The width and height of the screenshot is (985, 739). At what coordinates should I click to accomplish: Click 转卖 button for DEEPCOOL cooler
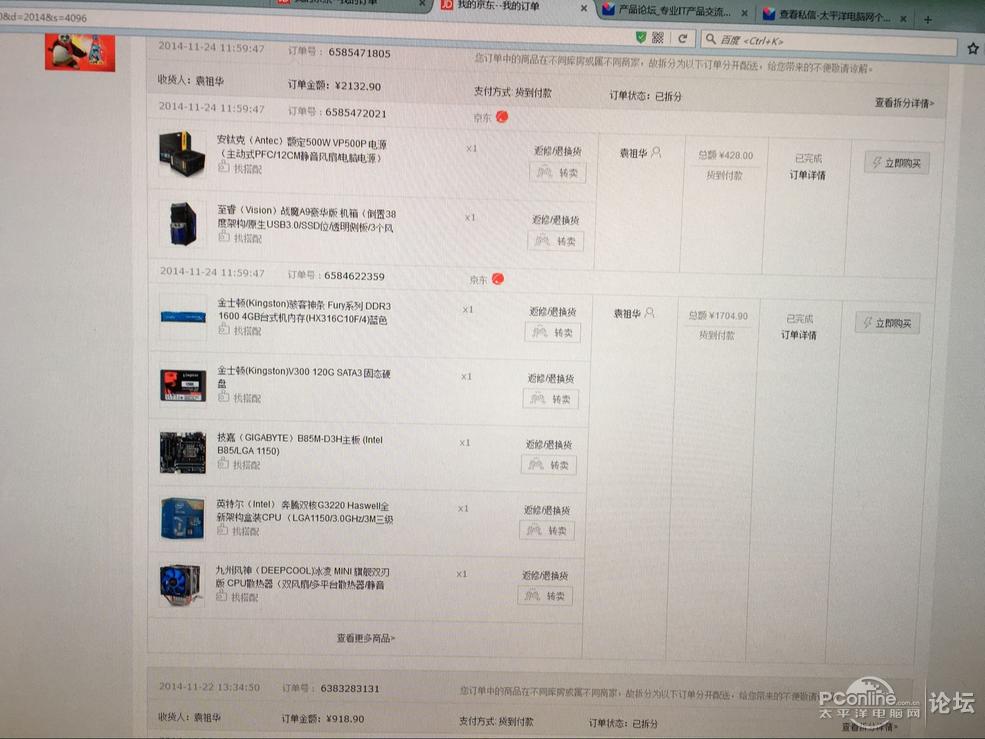click(x=545, y=596)
